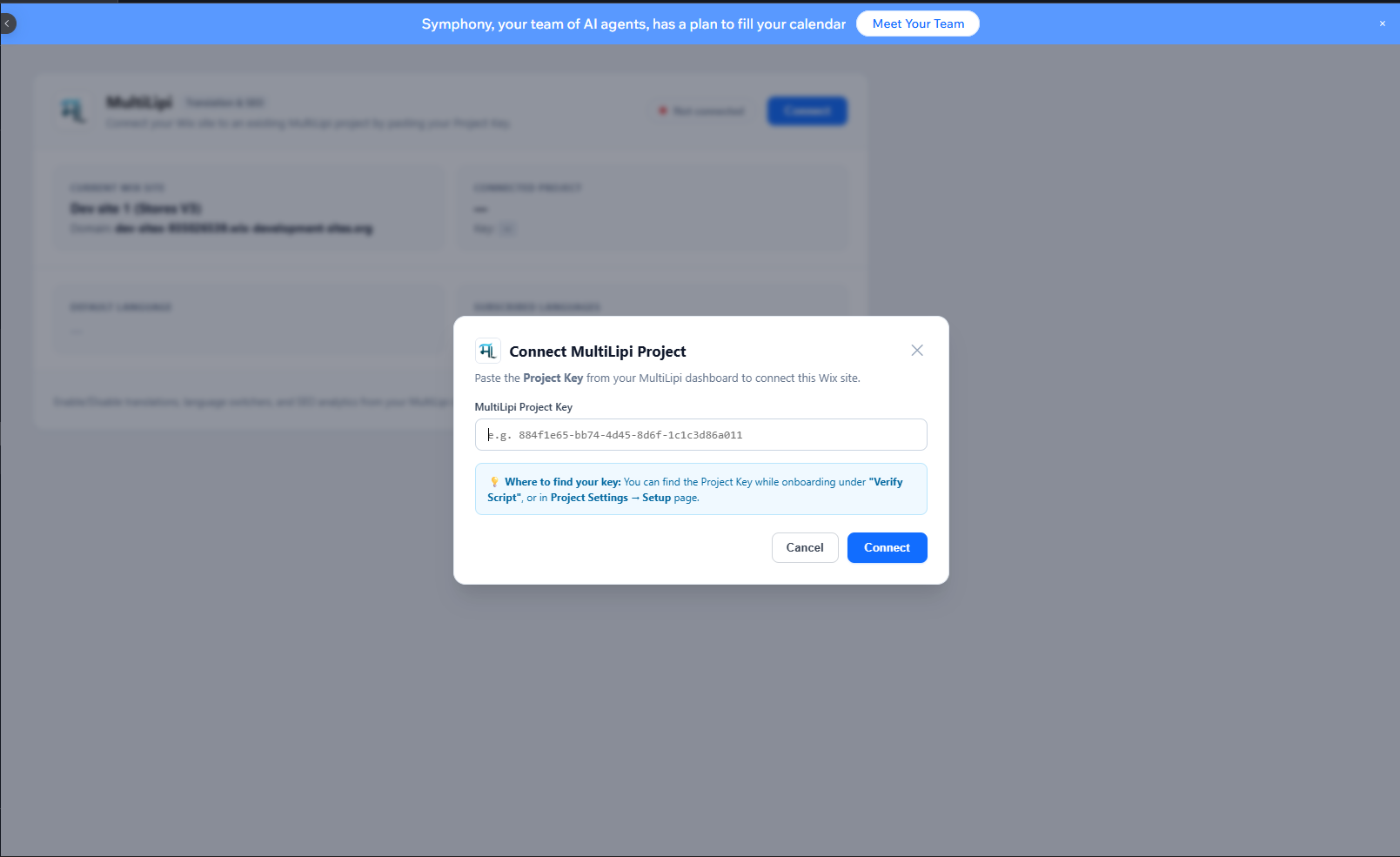Click the "MultiLipi Project Key" field label
Screen dimensions: 1400x857
tap(524, 407)
